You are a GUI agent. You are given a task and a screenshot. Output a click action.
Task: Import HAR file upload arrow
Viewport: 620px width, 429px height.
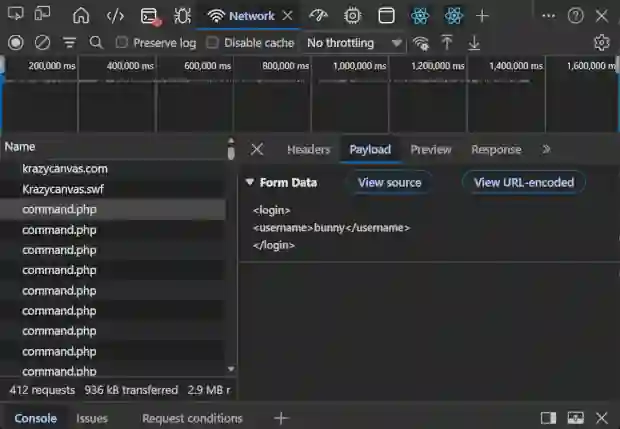pyautogui.click(x=447, y=43)
